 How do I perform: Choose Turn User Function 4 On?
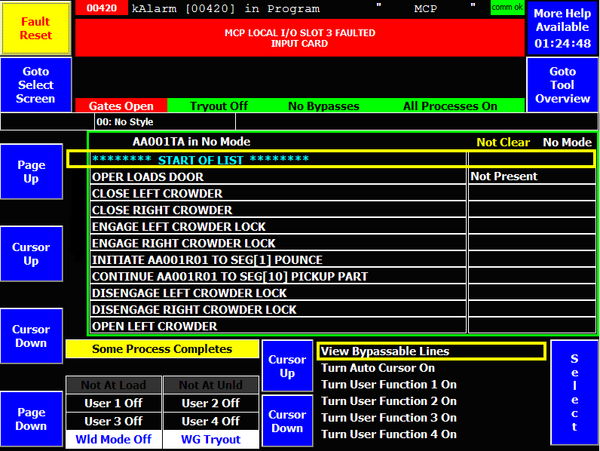(x=388, y=435)
